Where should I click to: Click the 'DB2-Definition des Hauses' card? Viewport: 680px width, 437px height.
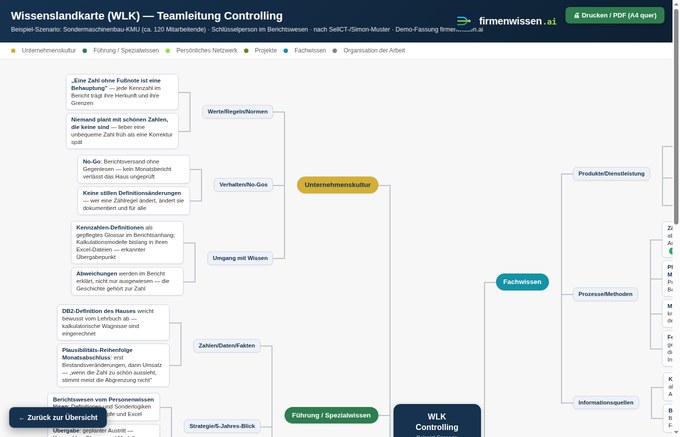coord(113,323)
